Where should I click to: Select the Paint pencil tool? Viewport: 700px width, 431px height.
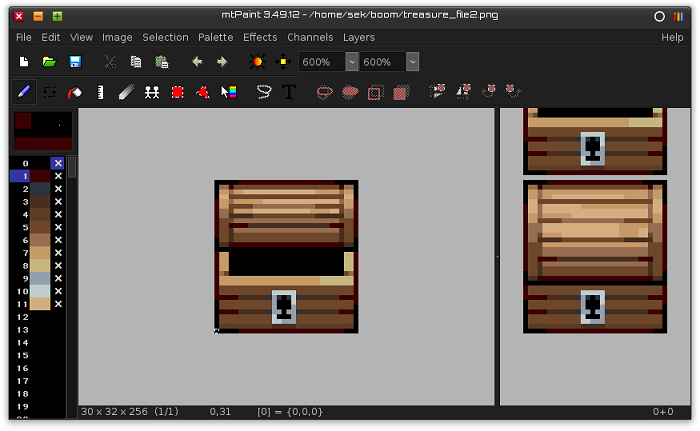[24, 92]
